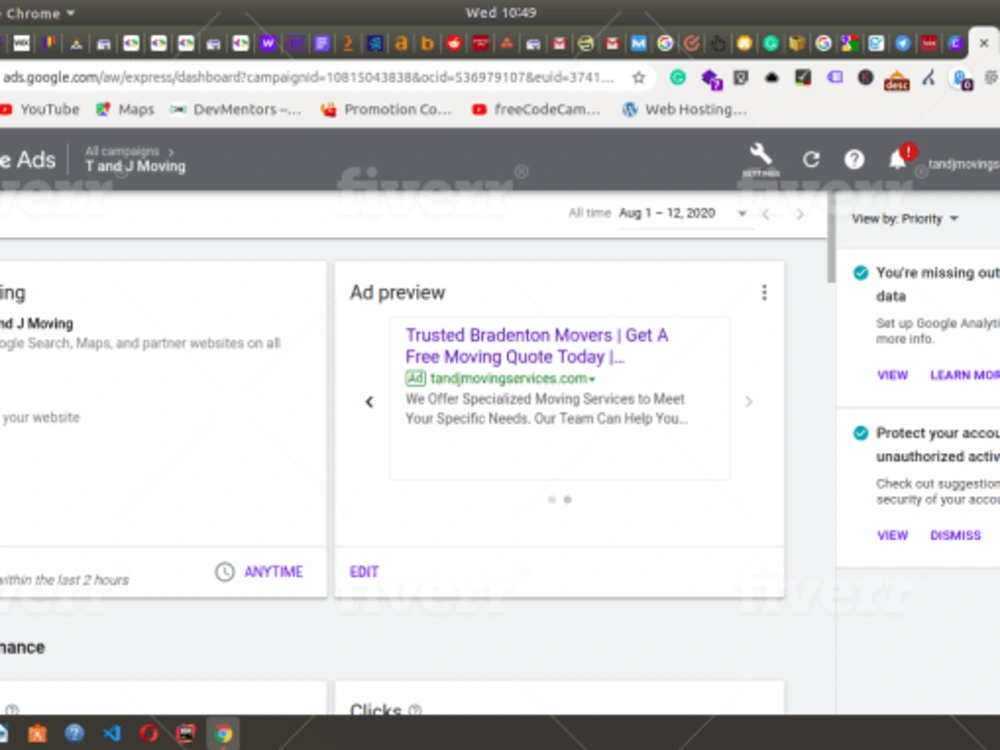
Task: Open the Promotion Co... bookmark
Action: pos(386,110)
